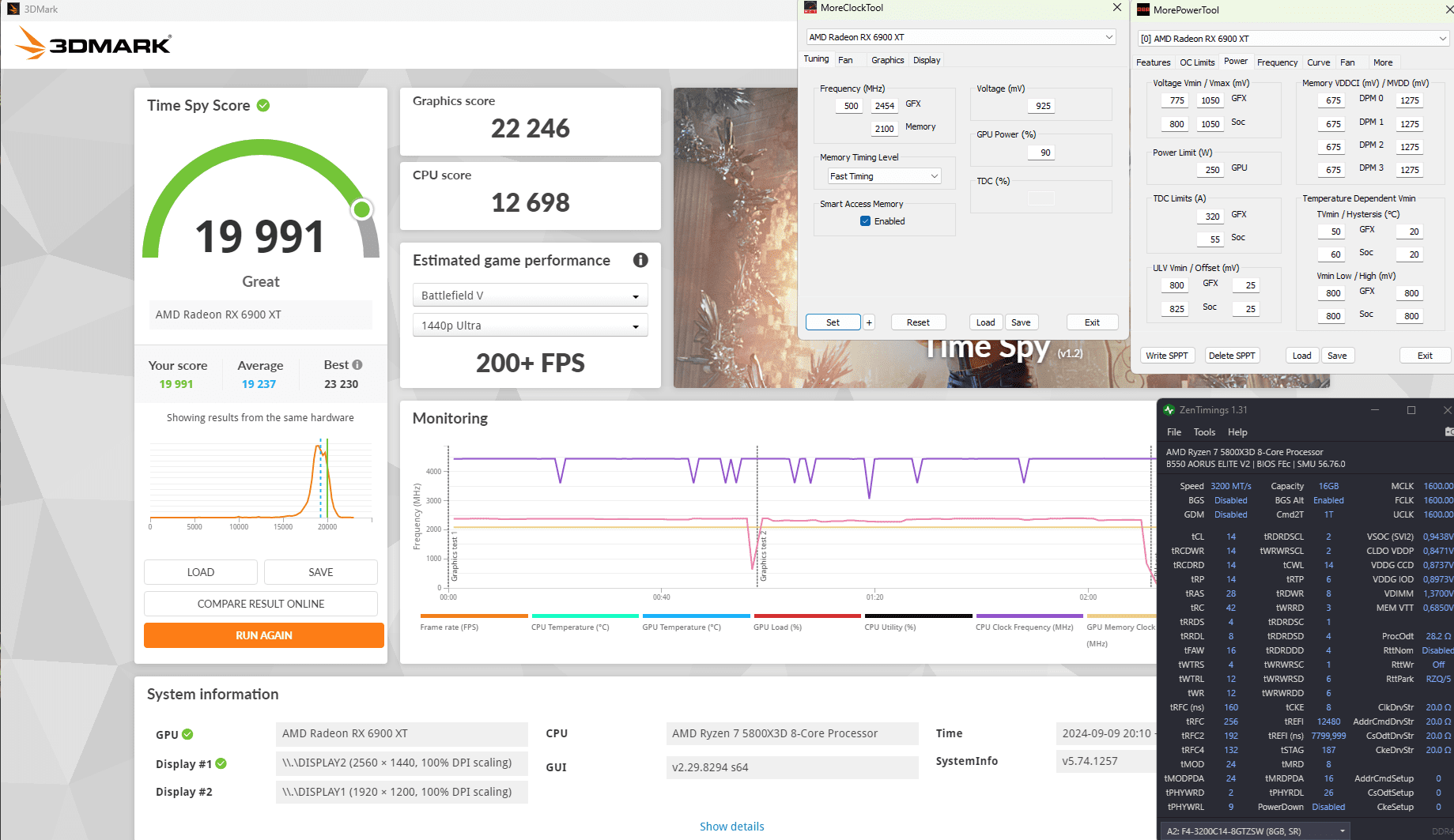Open ZenTimings A2 DIMM module dropdown
1454x840 pixels.
tap(1256, 831)
